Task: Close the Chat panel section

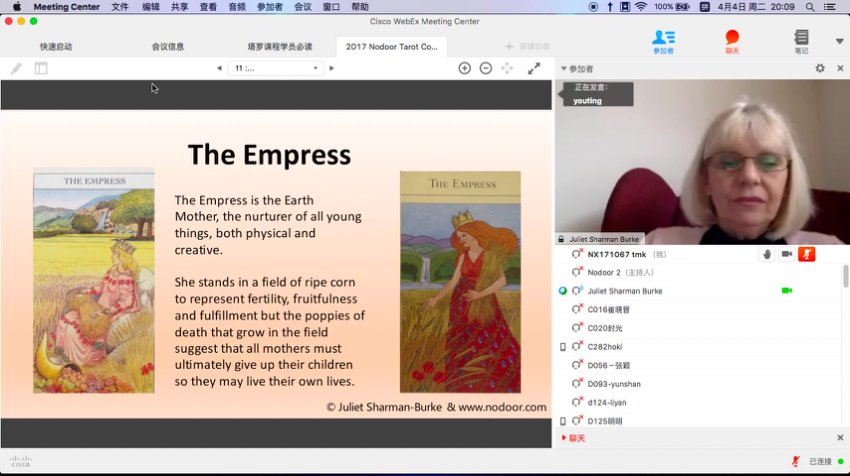Action: [x=840, y=438]
